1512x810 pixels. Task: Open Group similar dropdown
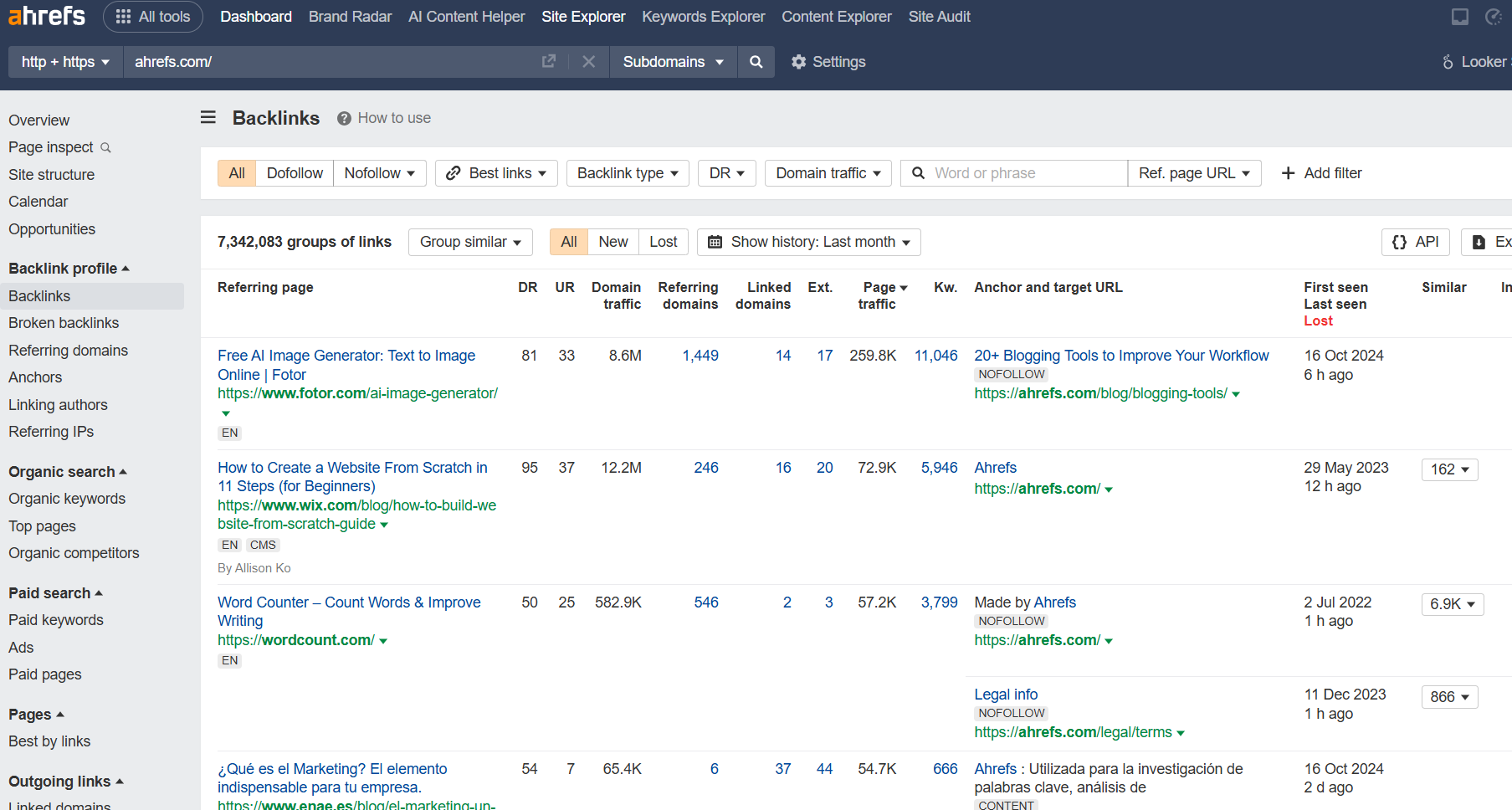tap(470, 242)
